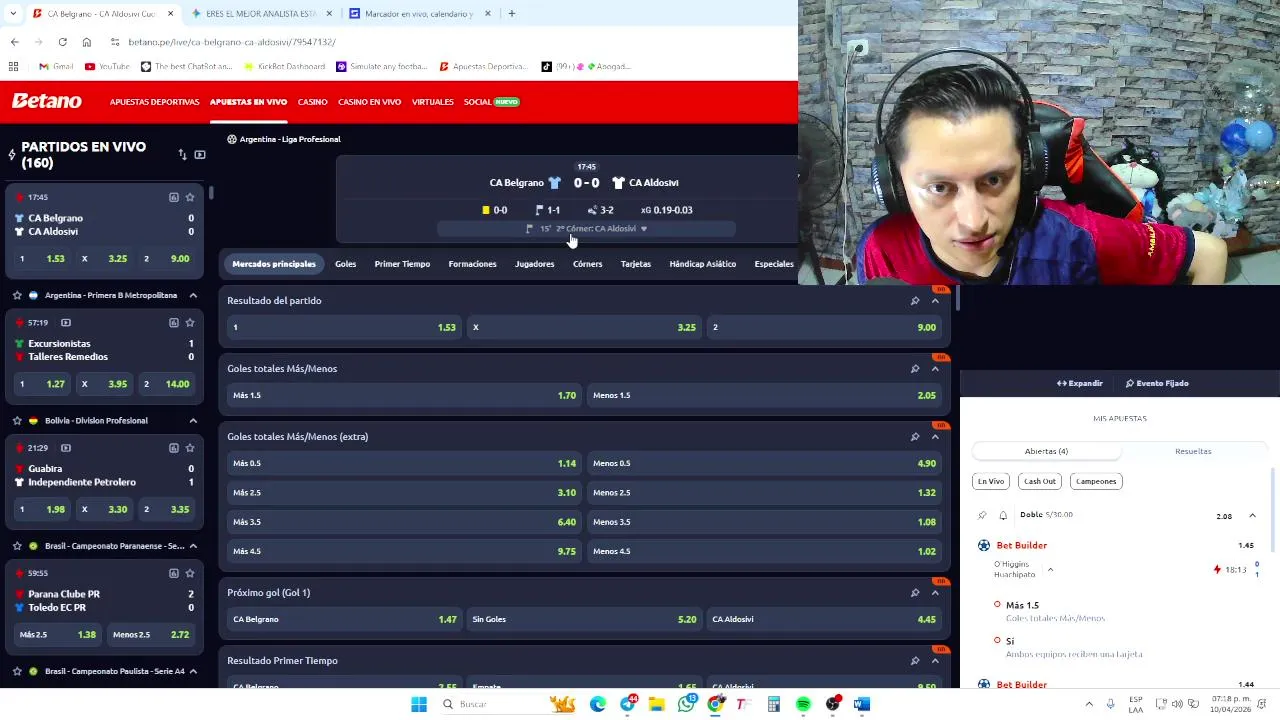Screen dimensions: 1280x720
Task: Favorite the CA Belgrano vs CA Aldosivi card
Action: [x=190, y=197]
